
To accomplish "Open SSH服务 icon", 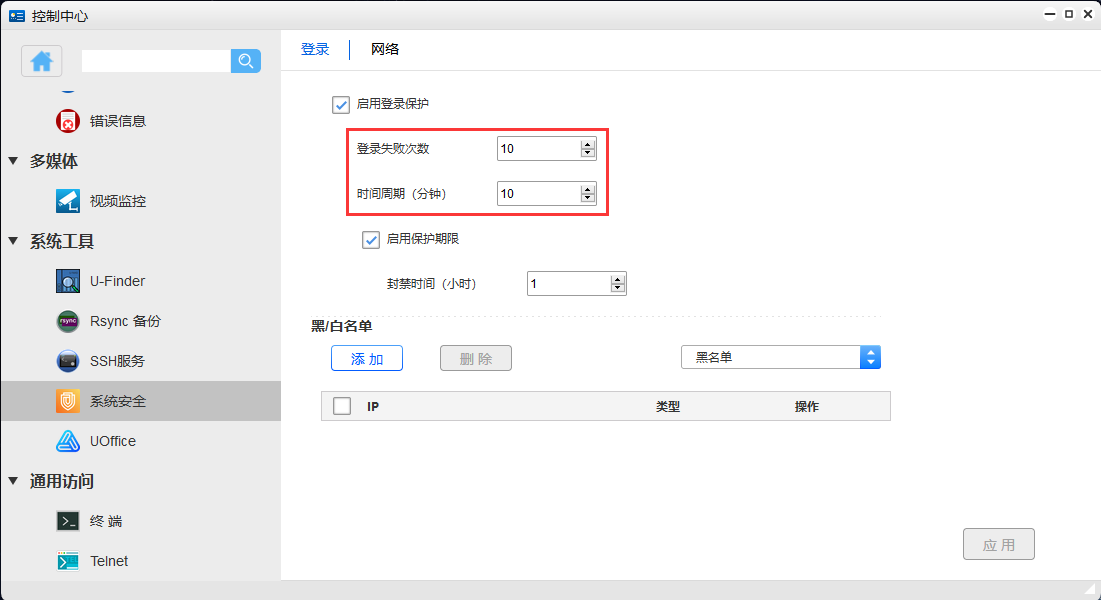I will tap(68, 361).
